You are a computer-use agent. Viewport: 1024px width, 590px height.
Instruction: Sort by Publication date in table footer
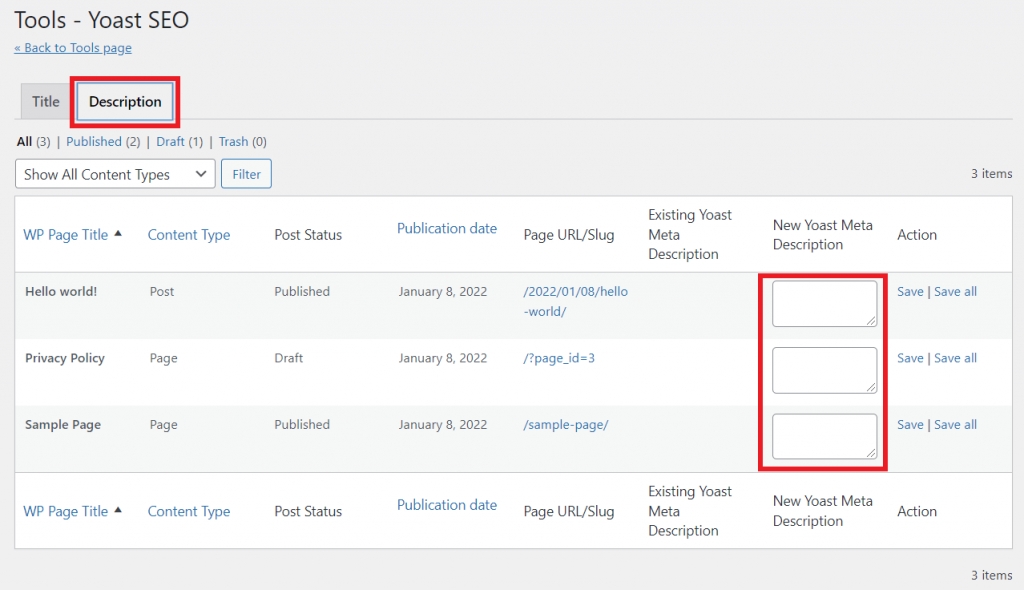pos(447,505)
